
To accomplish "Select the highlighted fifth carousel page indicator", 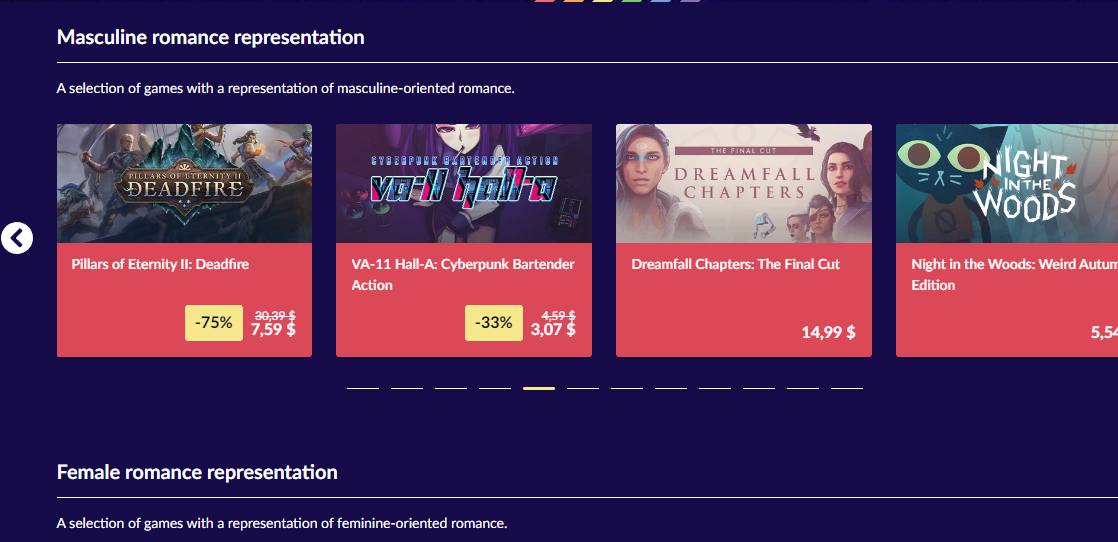I will pos(539,388).
